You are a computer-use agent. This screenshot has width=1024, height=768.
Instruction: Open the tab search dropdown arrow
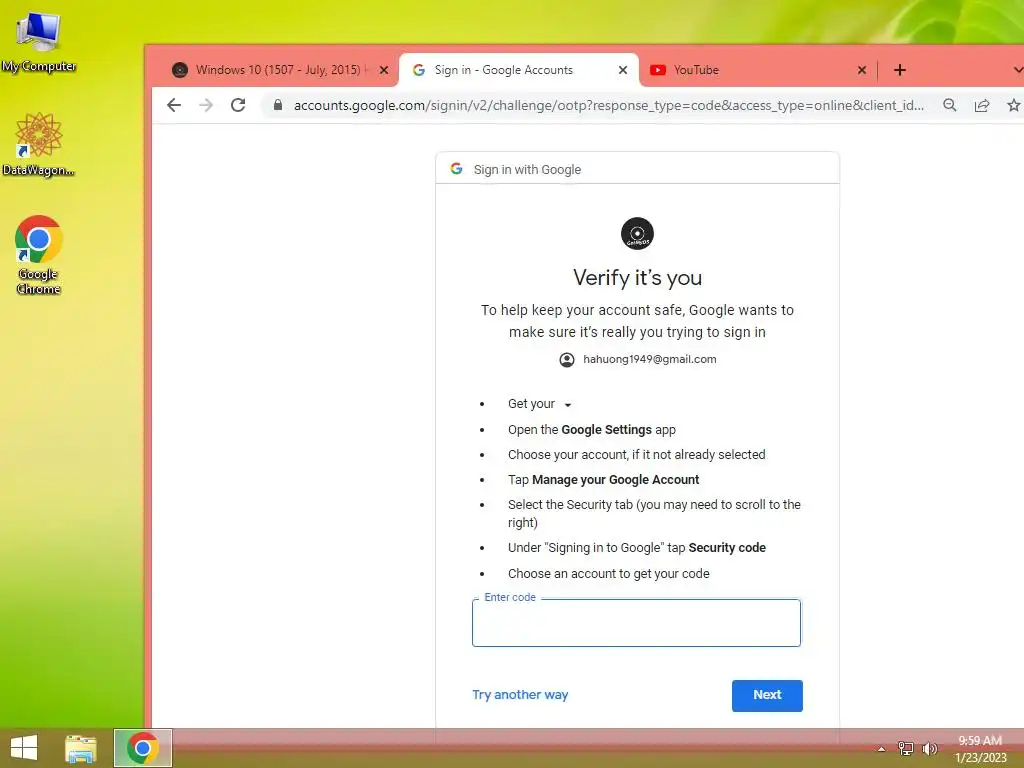(1017, 70)
